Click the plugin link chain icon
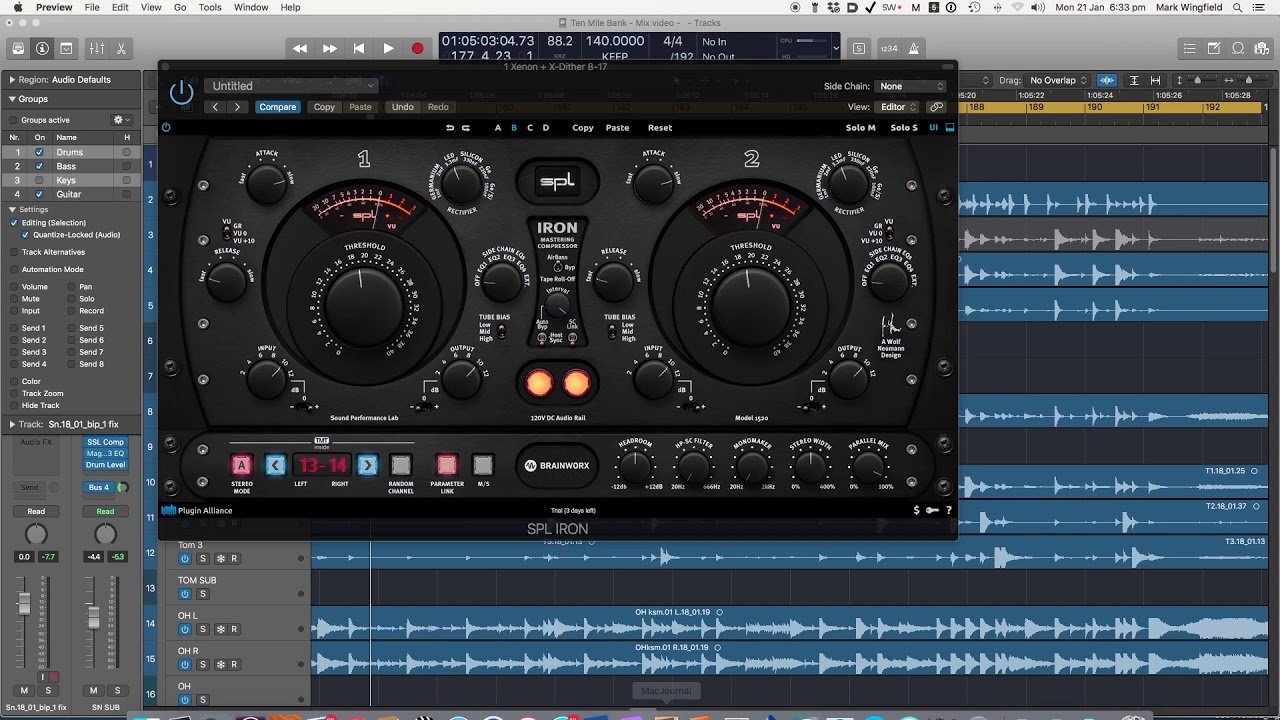 click(x=937, y=107)
